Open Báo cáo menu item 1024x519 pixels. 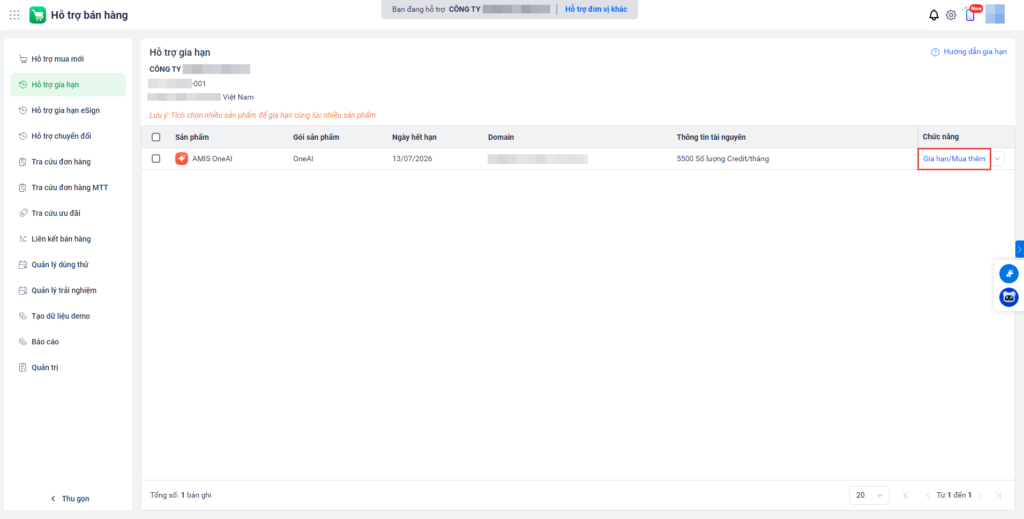(68, 341)
